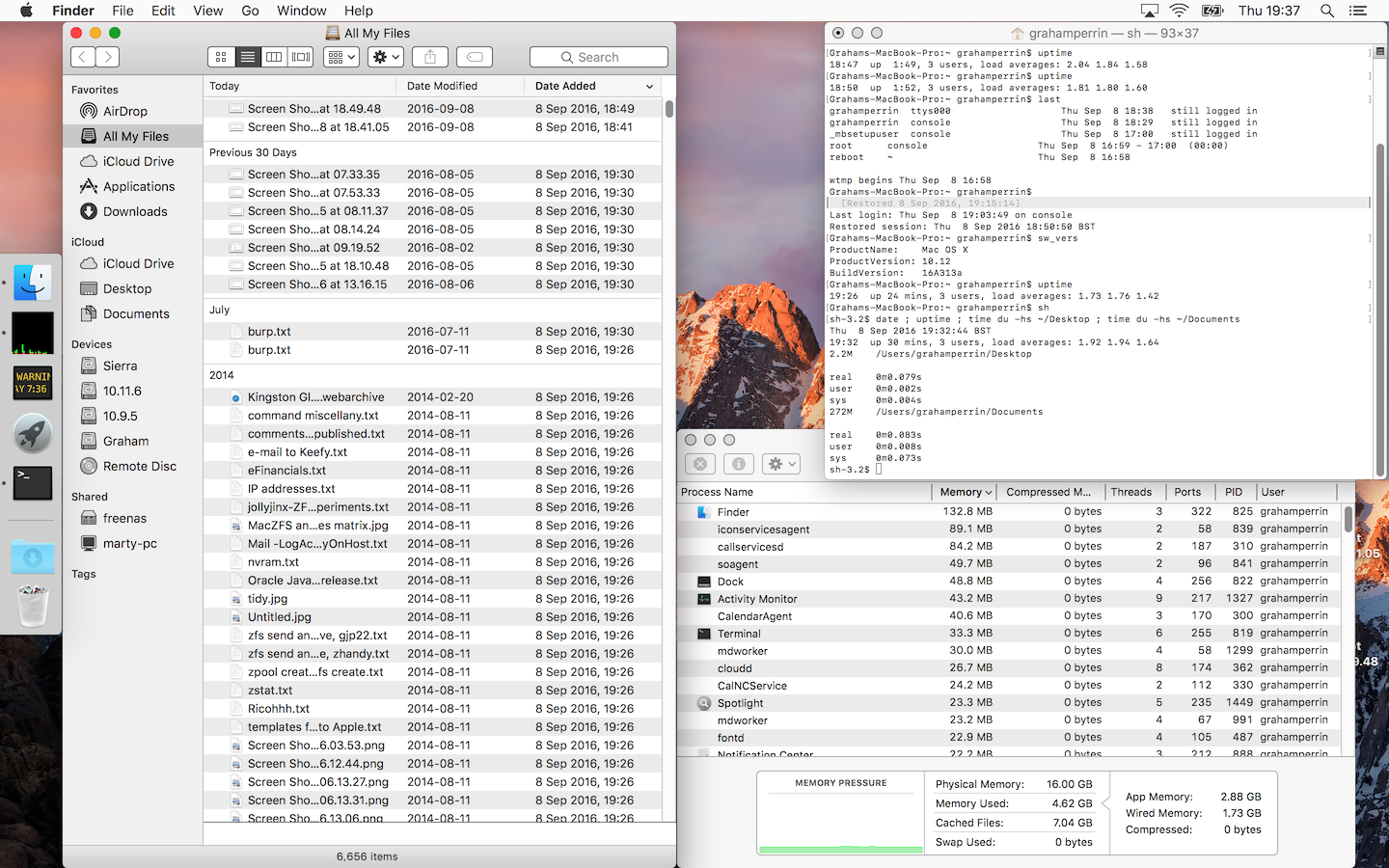Click the Compressed Memory column header
Viewport: 1389px width, 868px height.
pos(1050,492)
